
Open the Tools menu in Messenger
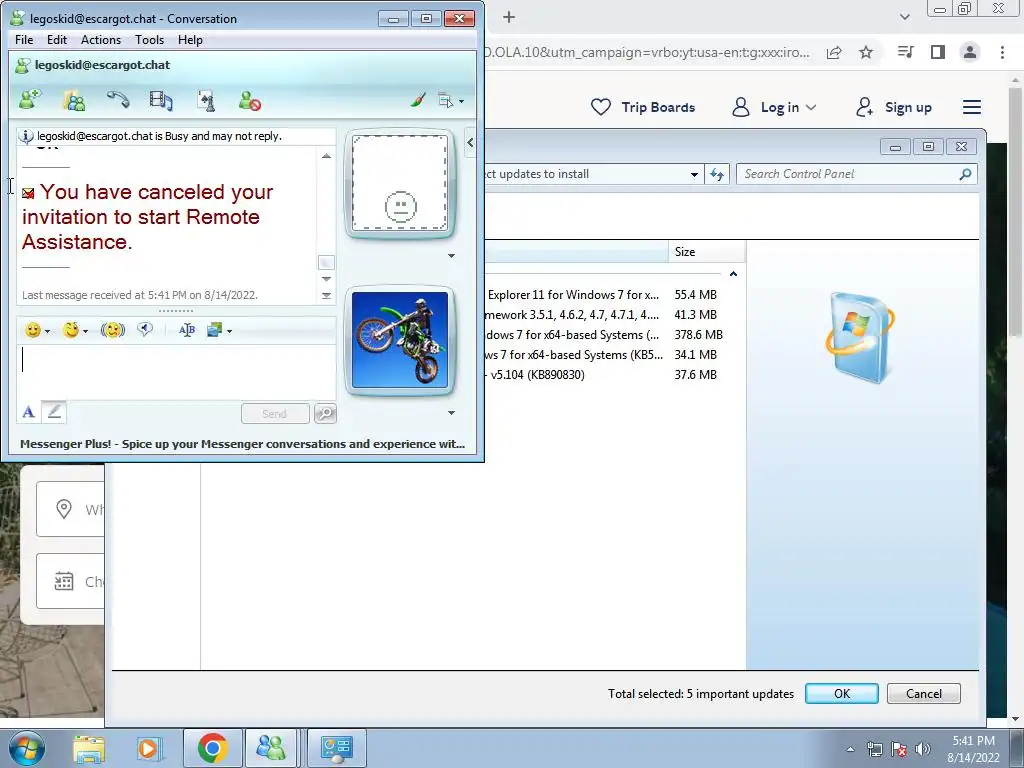[150, 40]
